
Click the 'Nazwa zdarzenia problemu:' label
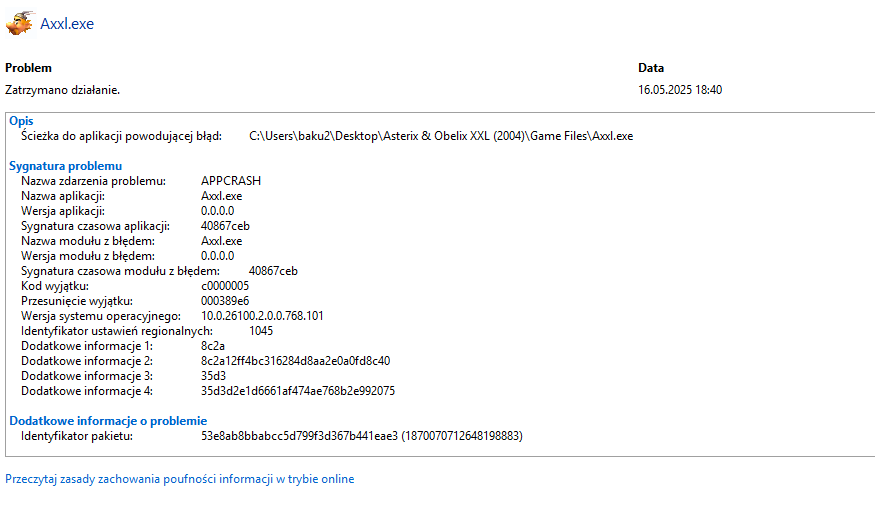tap(93, 181)
